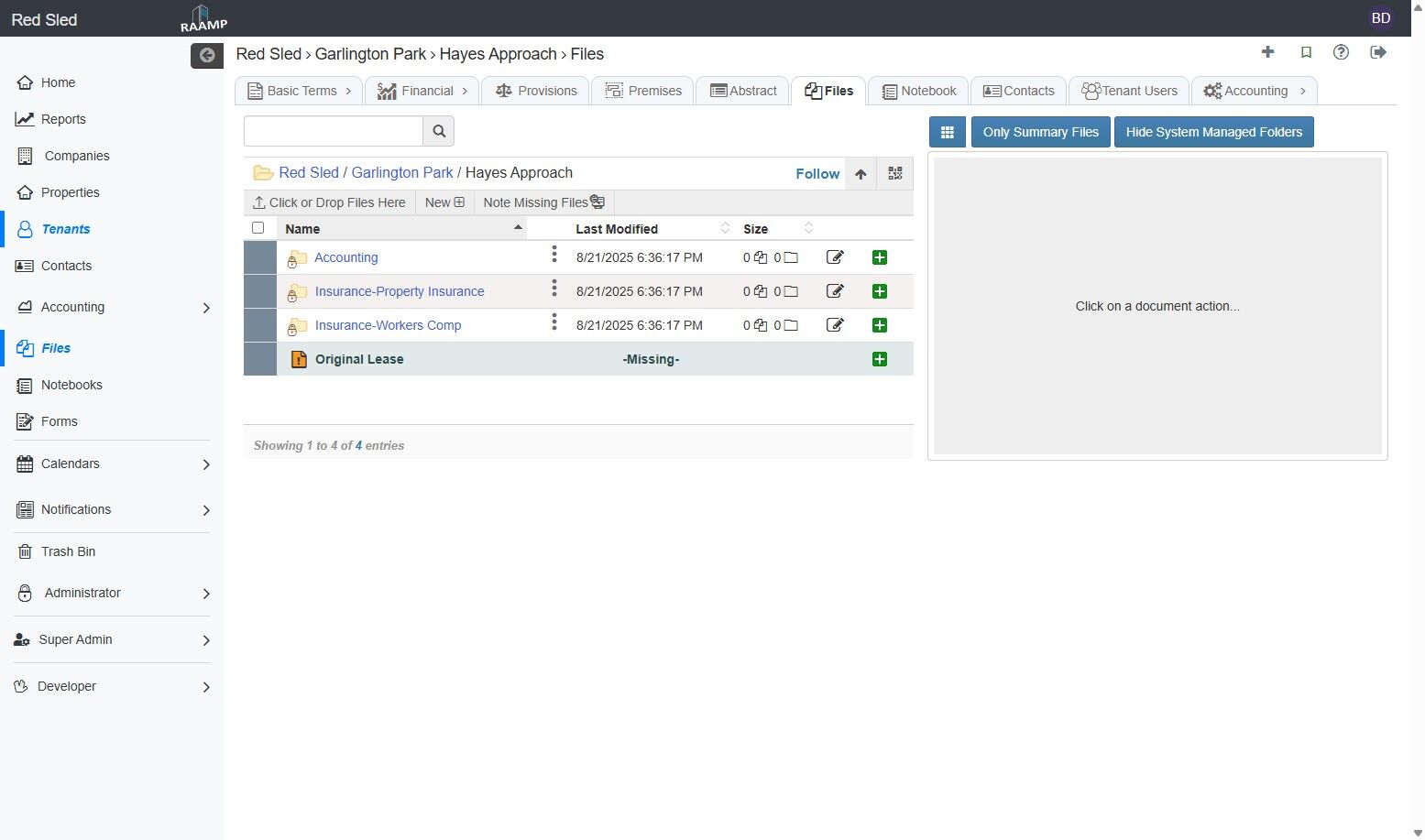This screenshot has width=1425, height=840.
Task: Go to Home in sidebar
Action: coord(58,82)
